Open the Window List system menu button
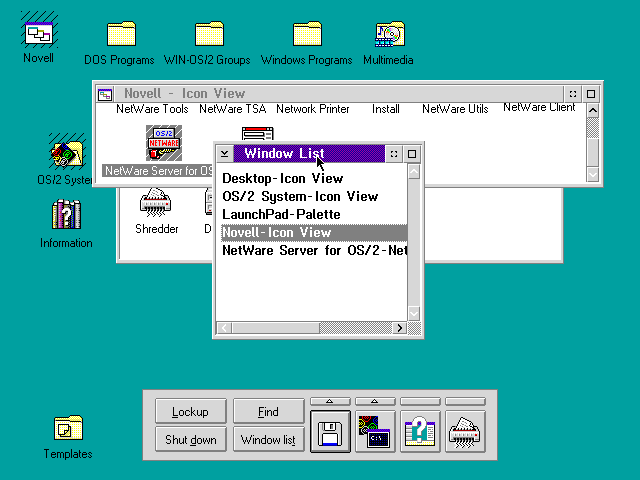This screenshot has height=480, width=640. point(224,154)
